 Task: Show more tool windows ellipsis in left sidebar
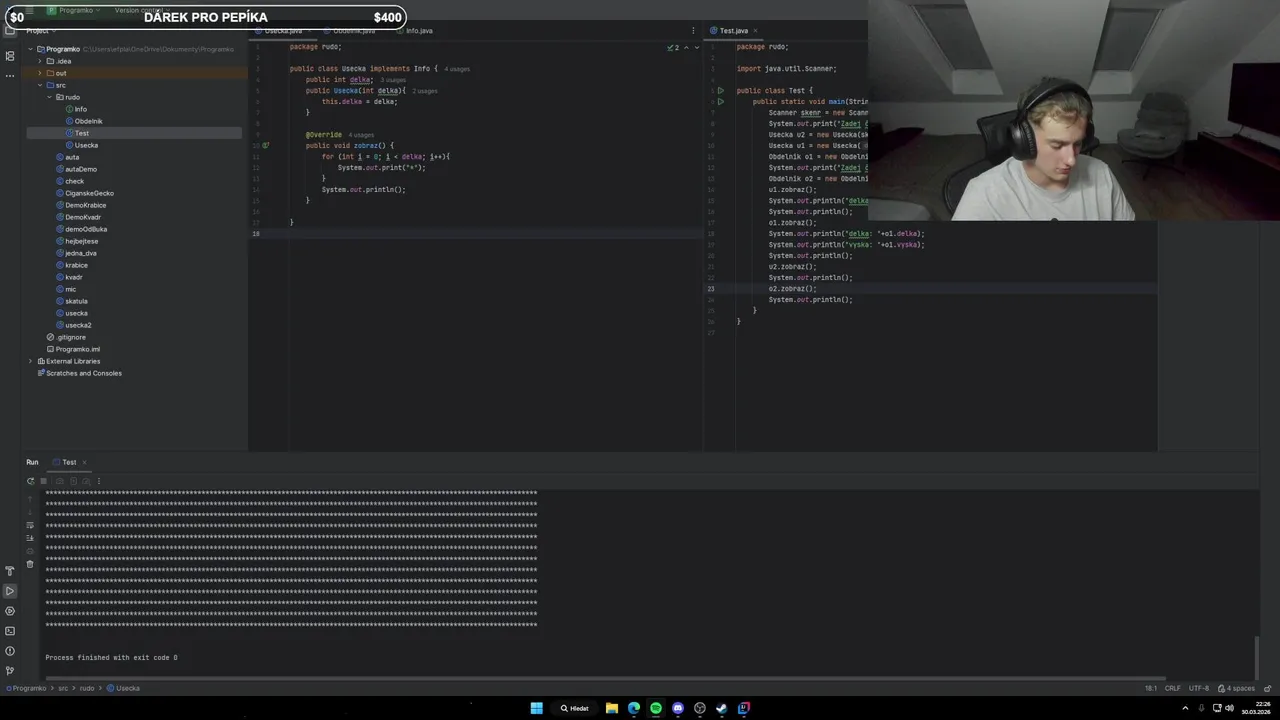click(10, 75)
